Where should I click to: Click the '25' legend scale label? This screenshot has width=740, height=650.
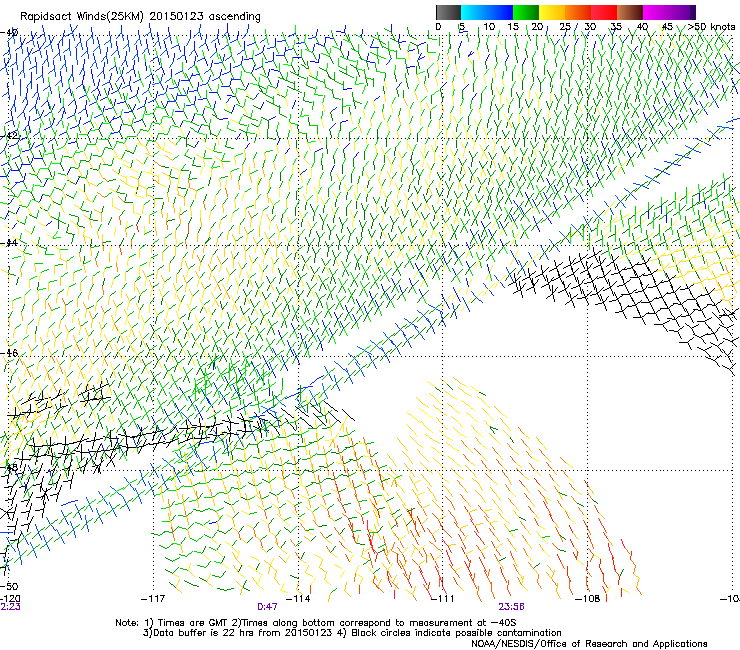pos(565,27)
